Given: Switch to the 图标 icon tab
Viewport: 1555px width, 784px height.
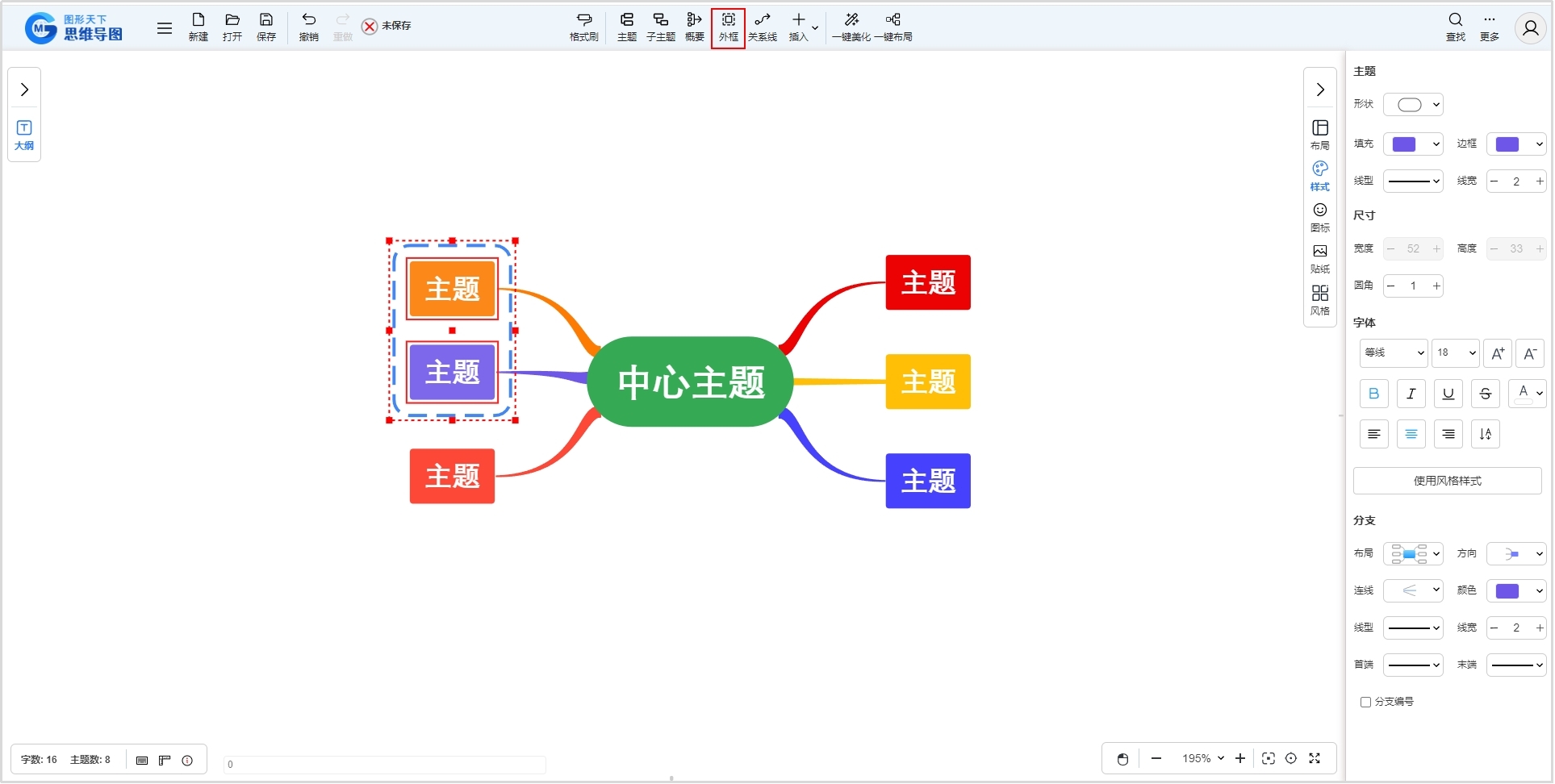Looking at the screenshot, I should 1320,218.
